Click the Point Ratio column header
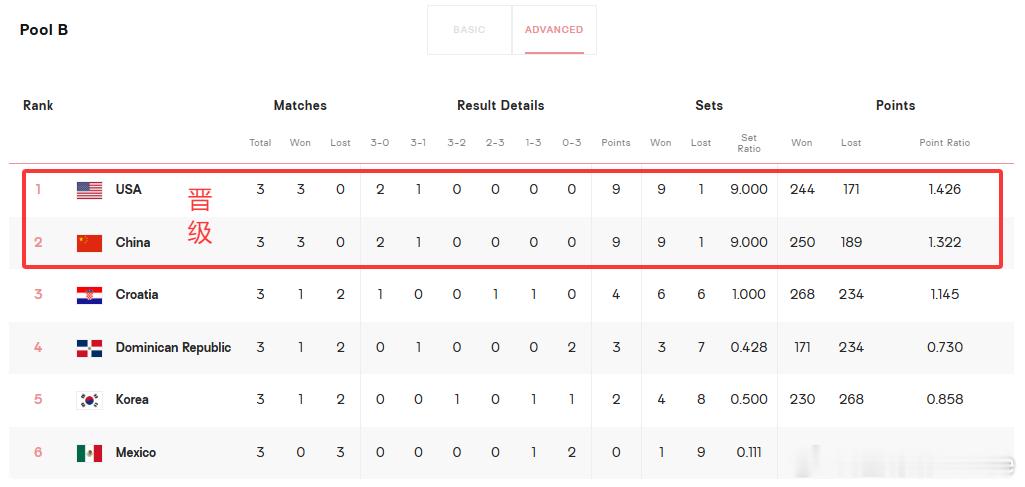 pos(945,143)
